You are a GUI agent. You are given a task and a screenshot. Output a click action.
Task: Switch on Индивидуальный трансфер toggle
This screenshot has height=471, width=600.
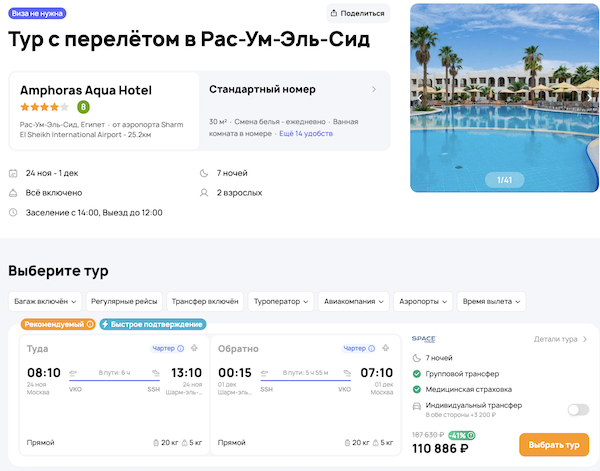(578, 409)
